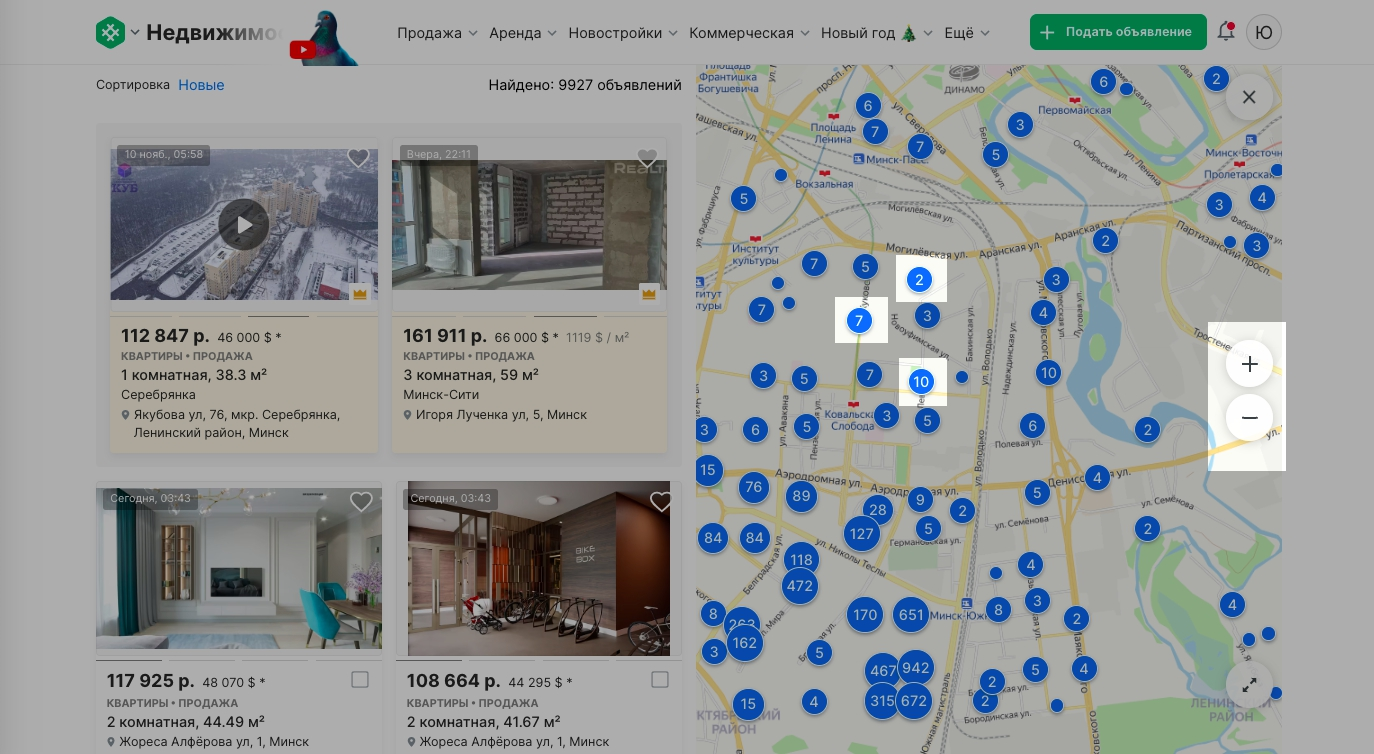Click the title "1 комнатная, 38.3 м²"
This screenshot has height=754, width=1374.
(194, 375)
